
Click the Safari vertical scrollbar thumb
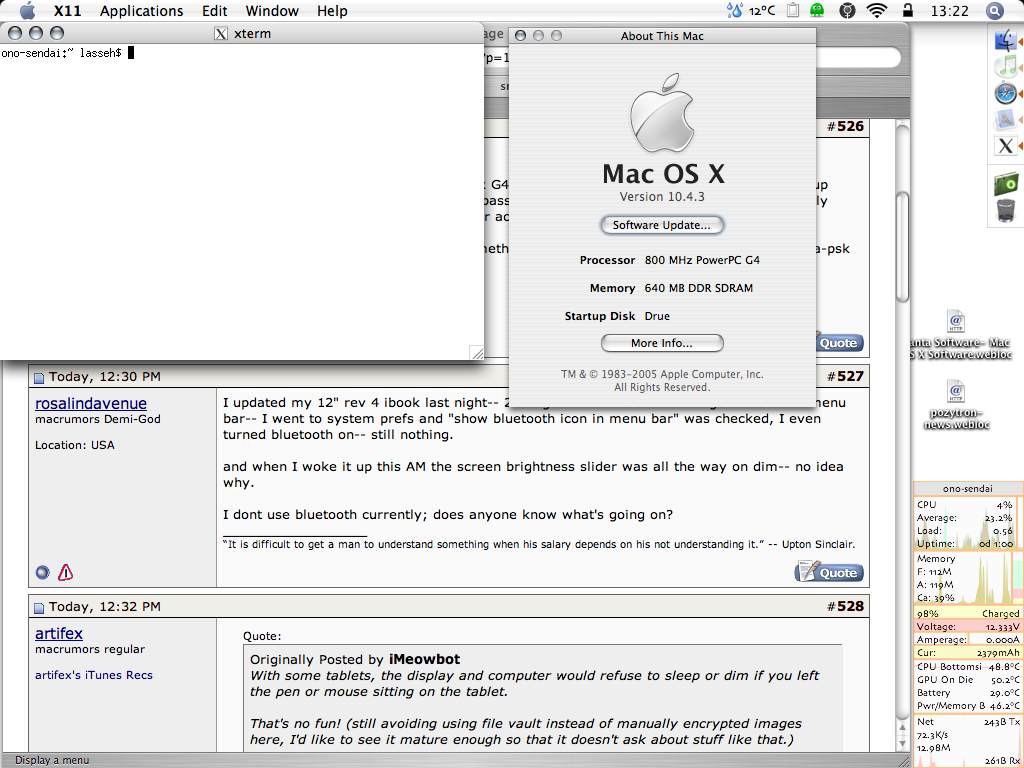pos(903,246)
